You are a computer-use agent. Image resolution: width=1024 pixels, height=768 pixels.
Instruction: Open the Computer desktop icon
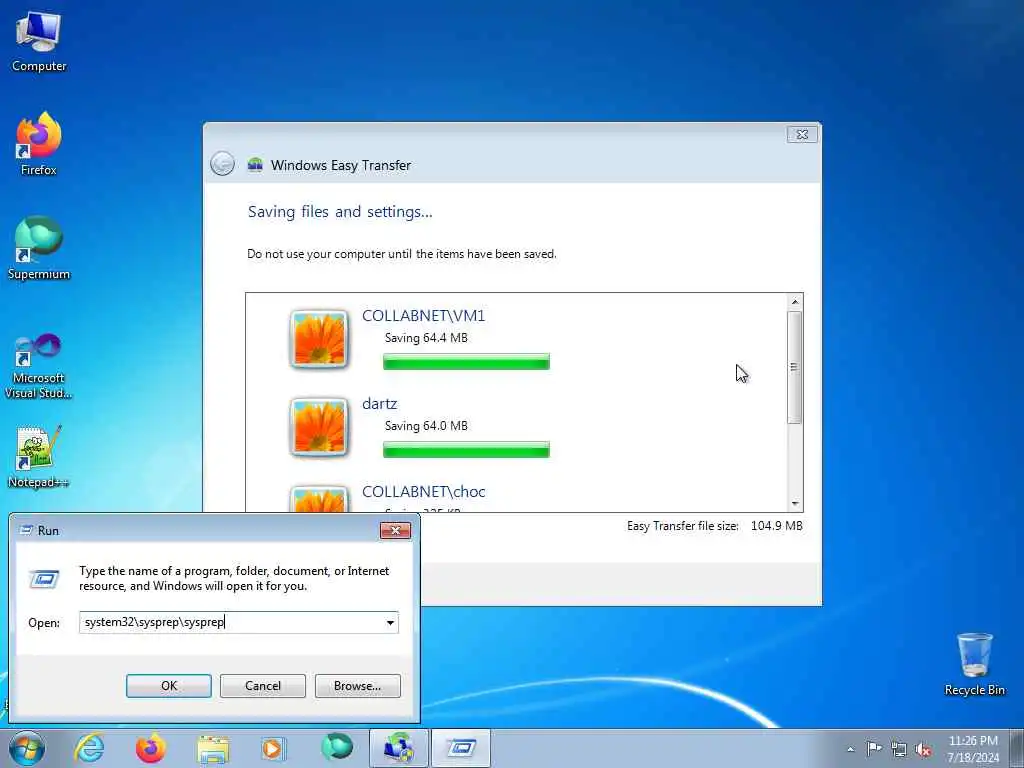[39, 41]
